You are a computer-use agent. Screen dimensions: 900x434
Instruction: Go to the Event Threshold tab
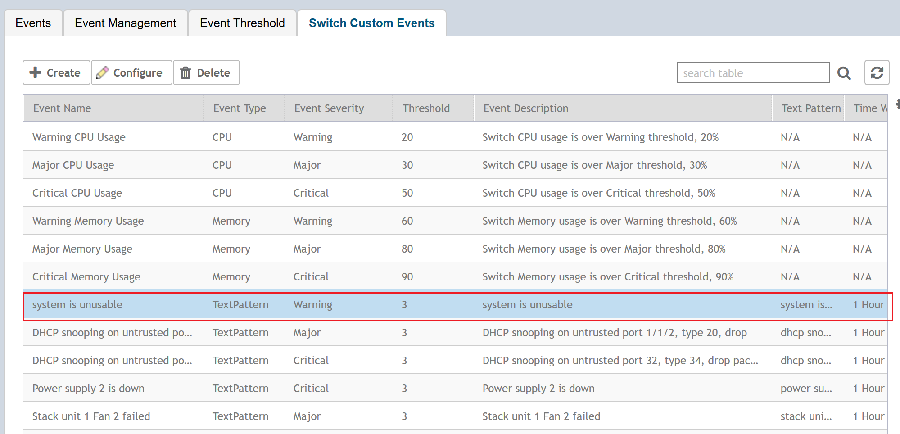point(242,23)
